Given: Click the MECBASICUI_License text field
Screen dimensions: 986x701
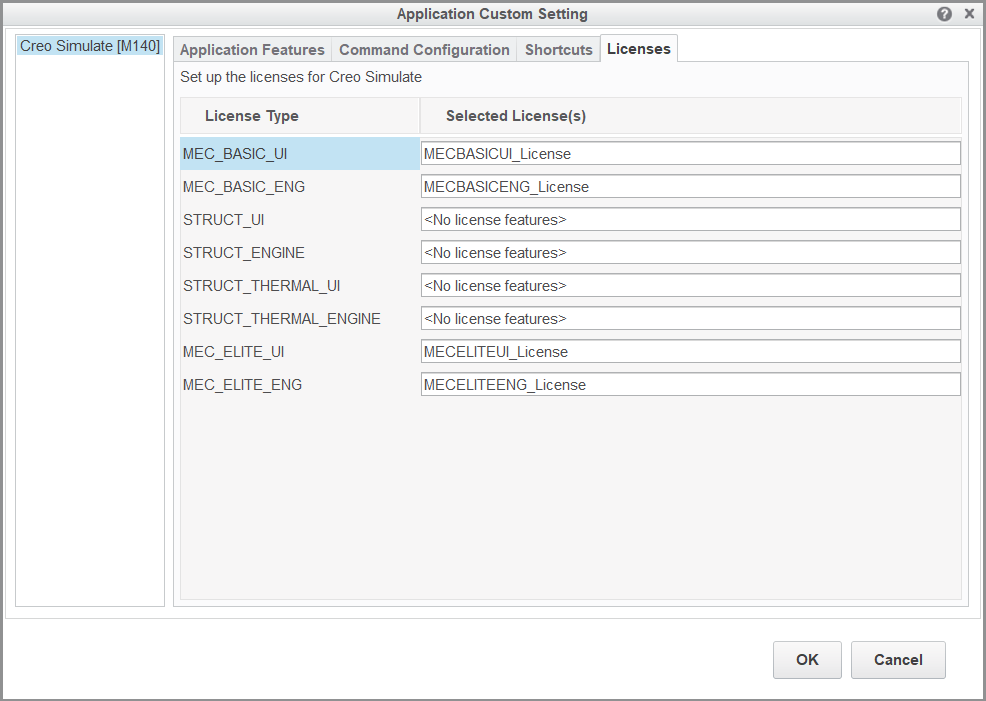Looking at the screenshot, I should (x=690, y=153).
